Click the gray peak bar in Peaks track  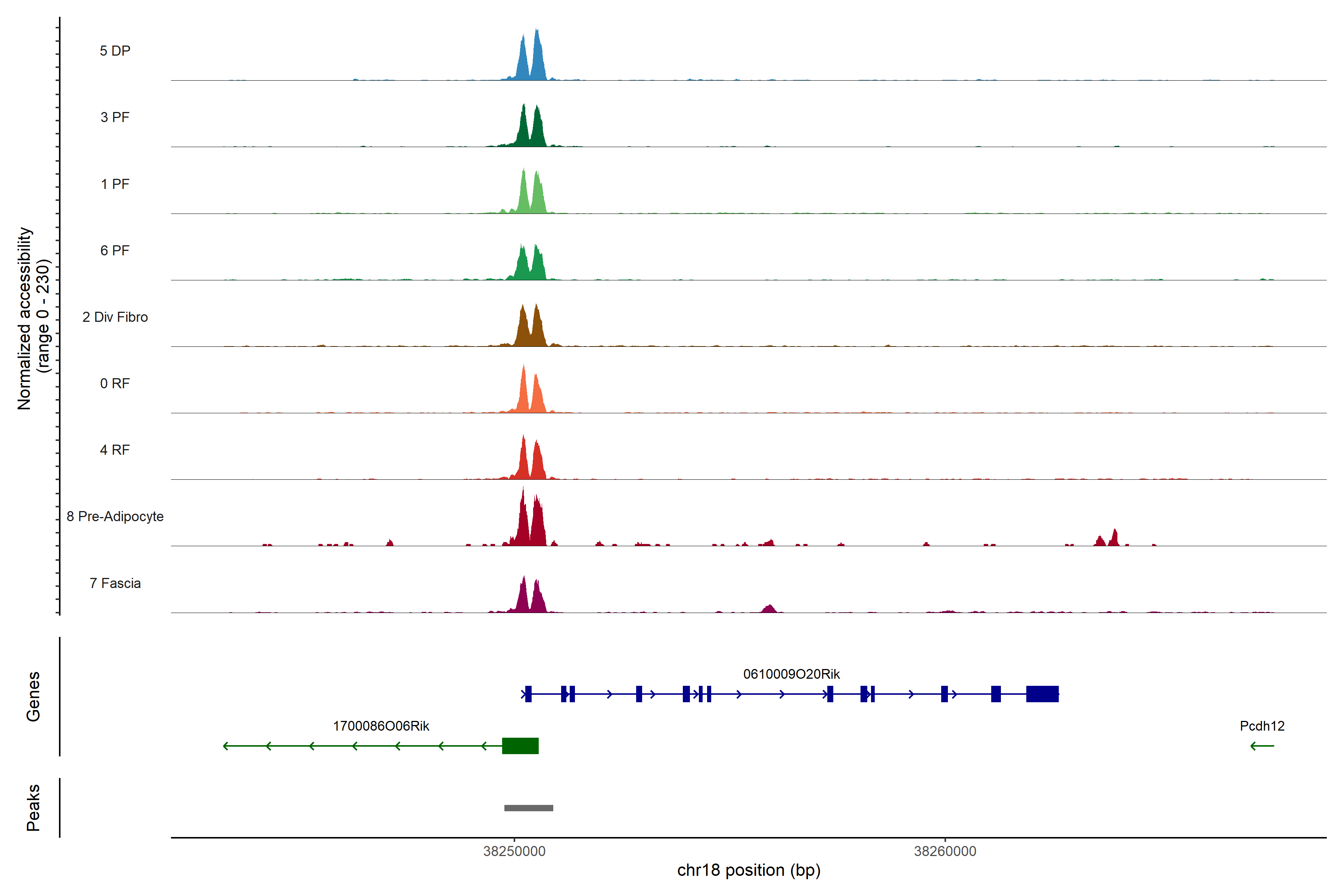[x=528, y=808]
